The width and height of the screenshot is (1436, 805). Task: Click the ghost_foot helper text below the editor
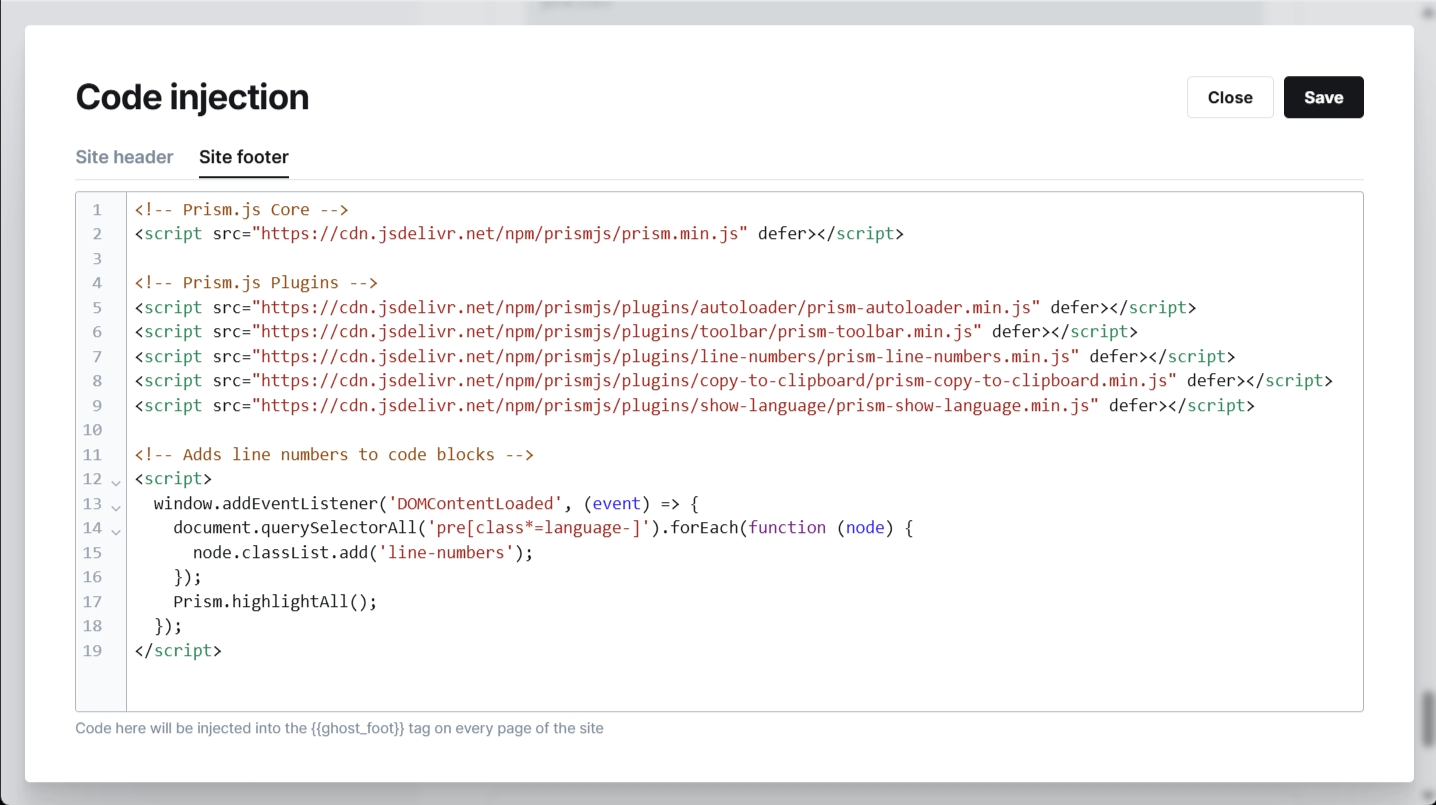click(x=339, y=728)
